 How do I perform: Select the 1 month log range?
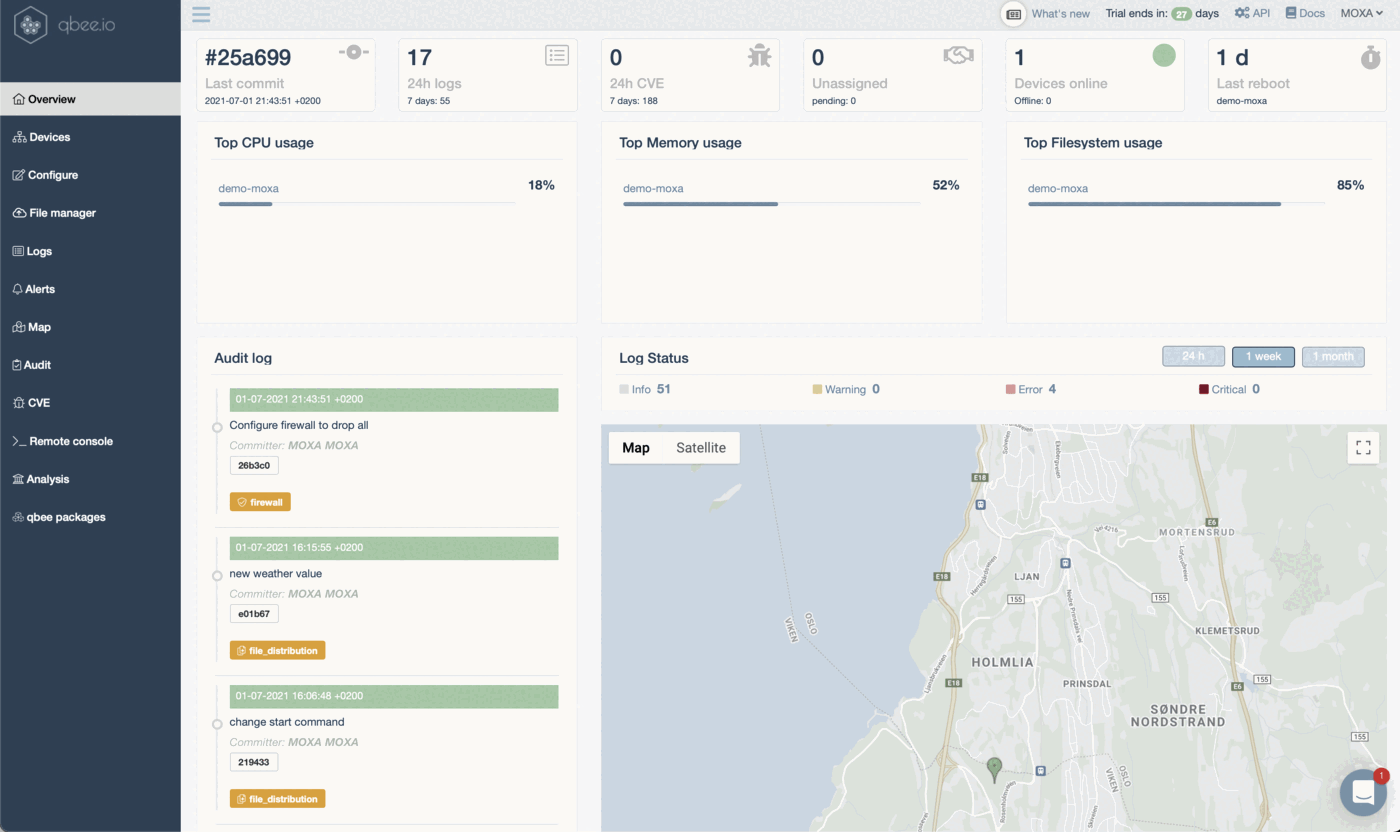coord(1333,357)
